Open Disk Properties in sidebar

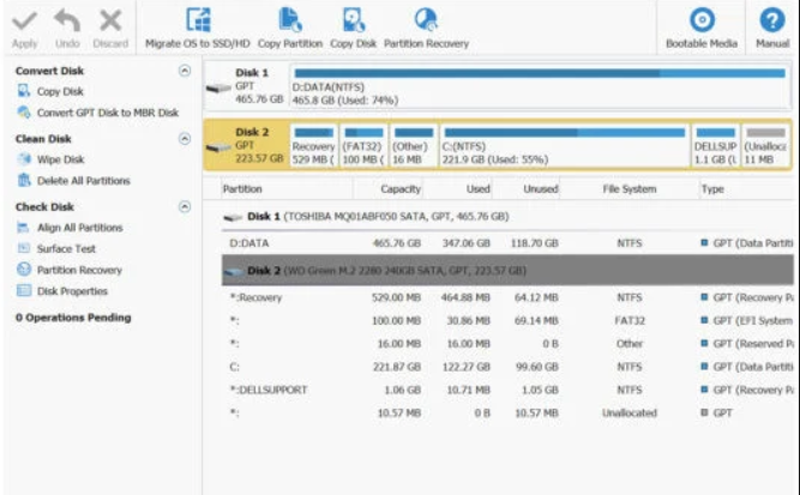[x=72, y=291]
